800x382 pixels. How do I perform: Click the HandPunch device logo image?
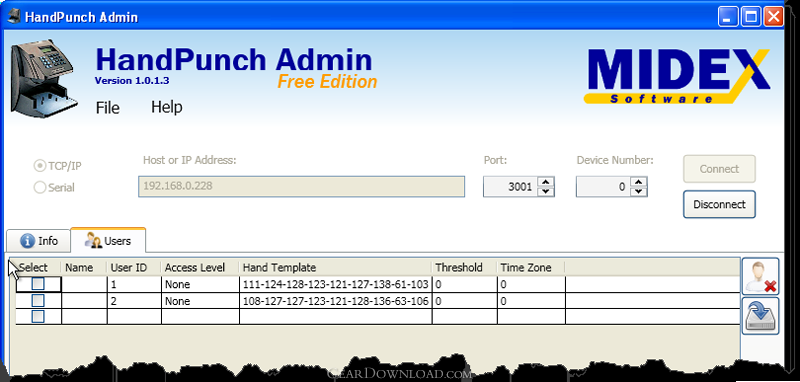point(43,78)
